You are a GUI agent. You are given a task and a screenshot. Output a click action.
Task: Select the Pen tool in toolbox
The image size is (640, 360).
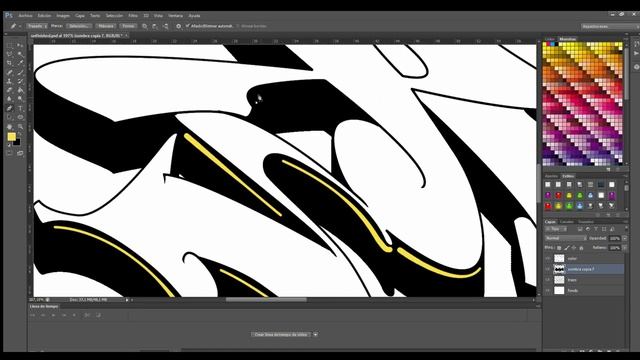[10, 108]
